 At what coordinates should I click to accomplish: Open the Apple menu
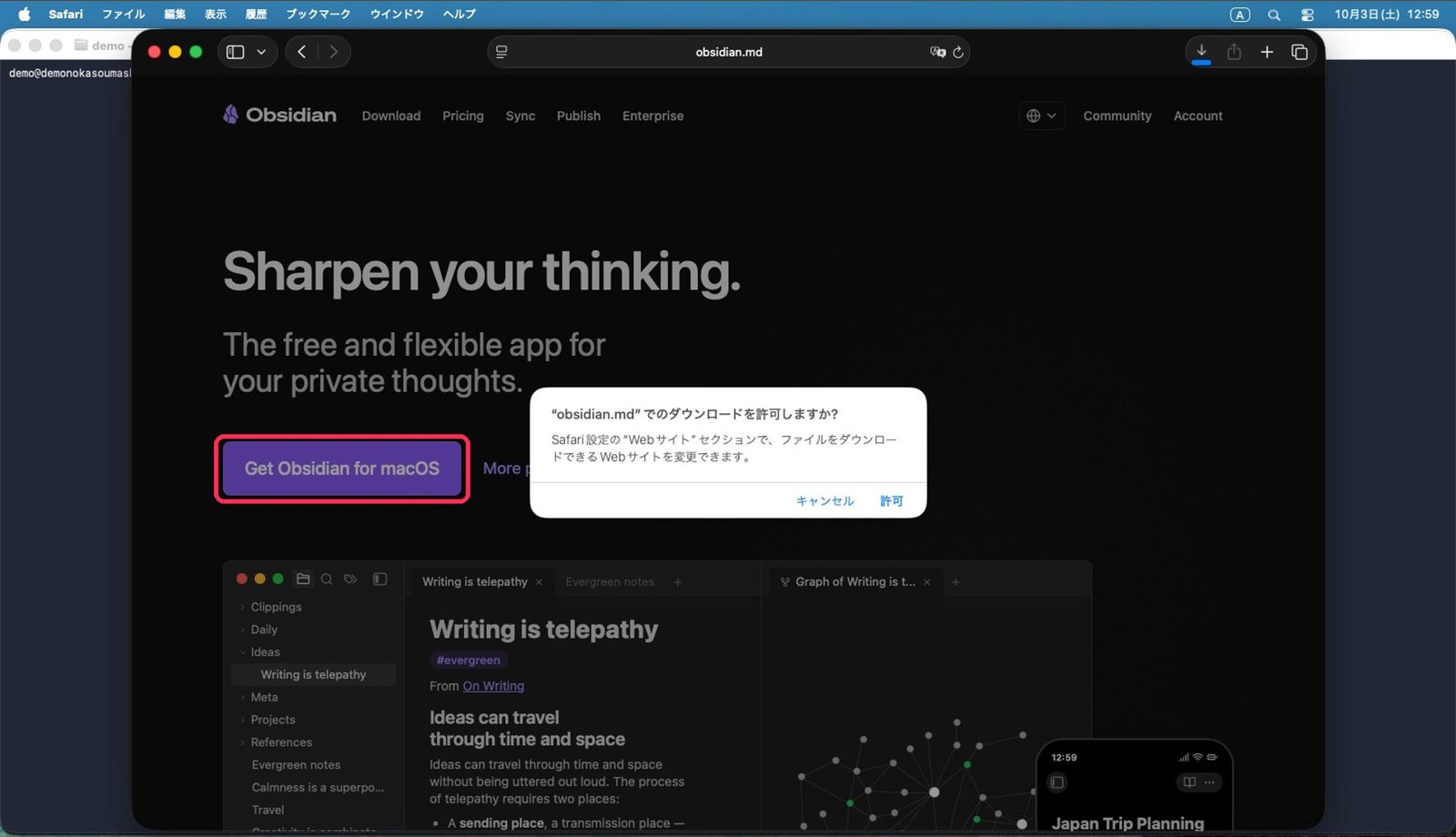coord(24,14)
